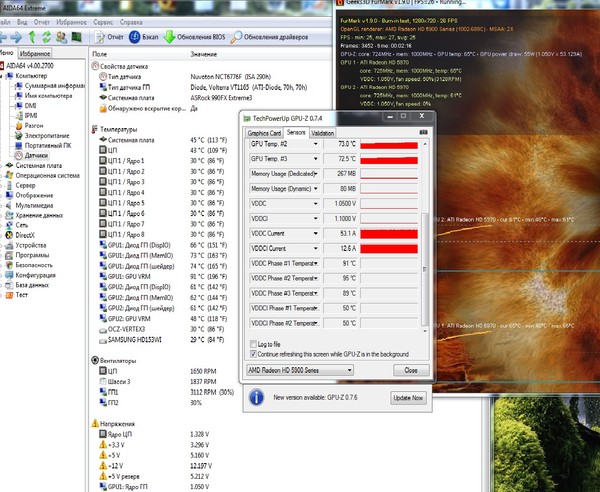The image size is (600, 492).
Task: Open Memory Usage (Dedicated) dropdown
Action: click(316, 174)
